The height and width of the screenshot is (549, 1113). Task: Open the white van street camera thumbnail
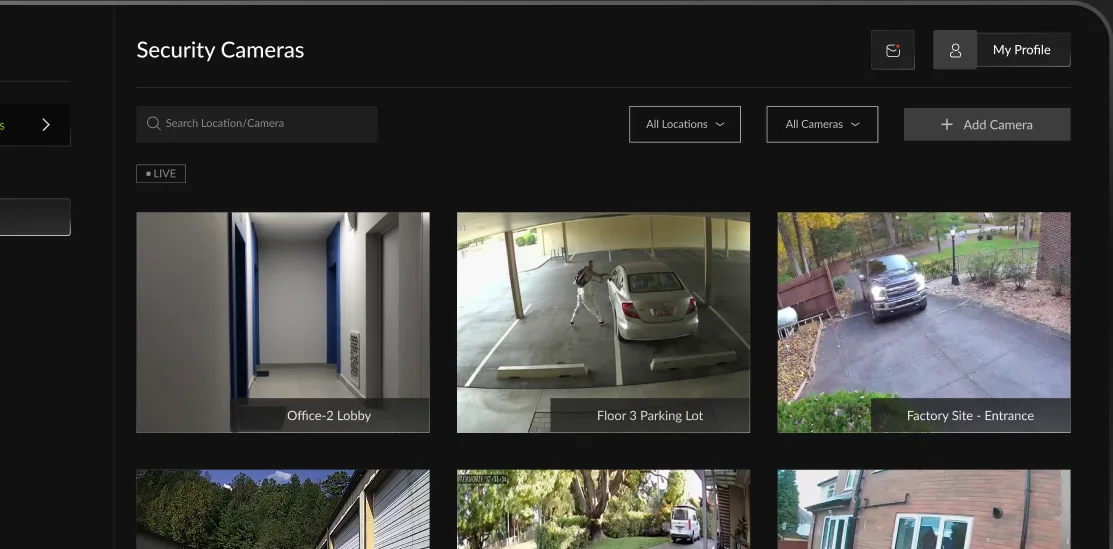[603, 509]
